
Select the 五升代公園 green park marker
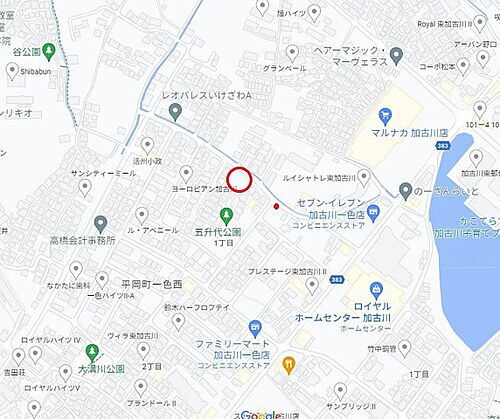click(x=226, y=216)
